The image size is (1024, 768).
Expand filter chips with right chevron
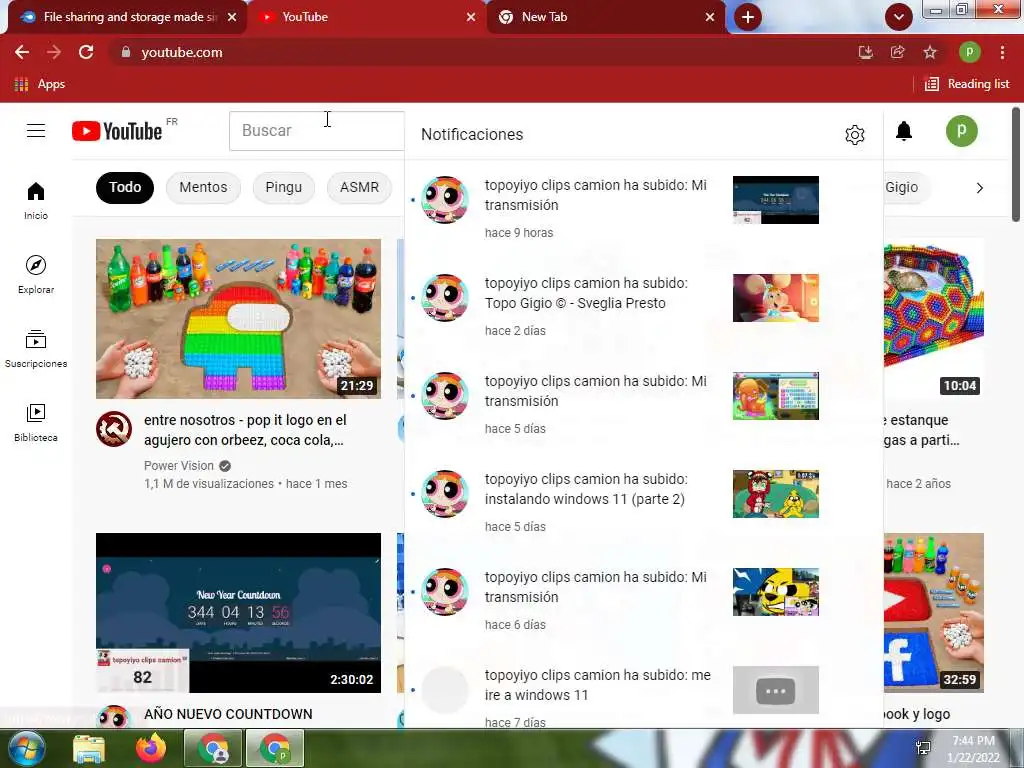tap(979, 188)
